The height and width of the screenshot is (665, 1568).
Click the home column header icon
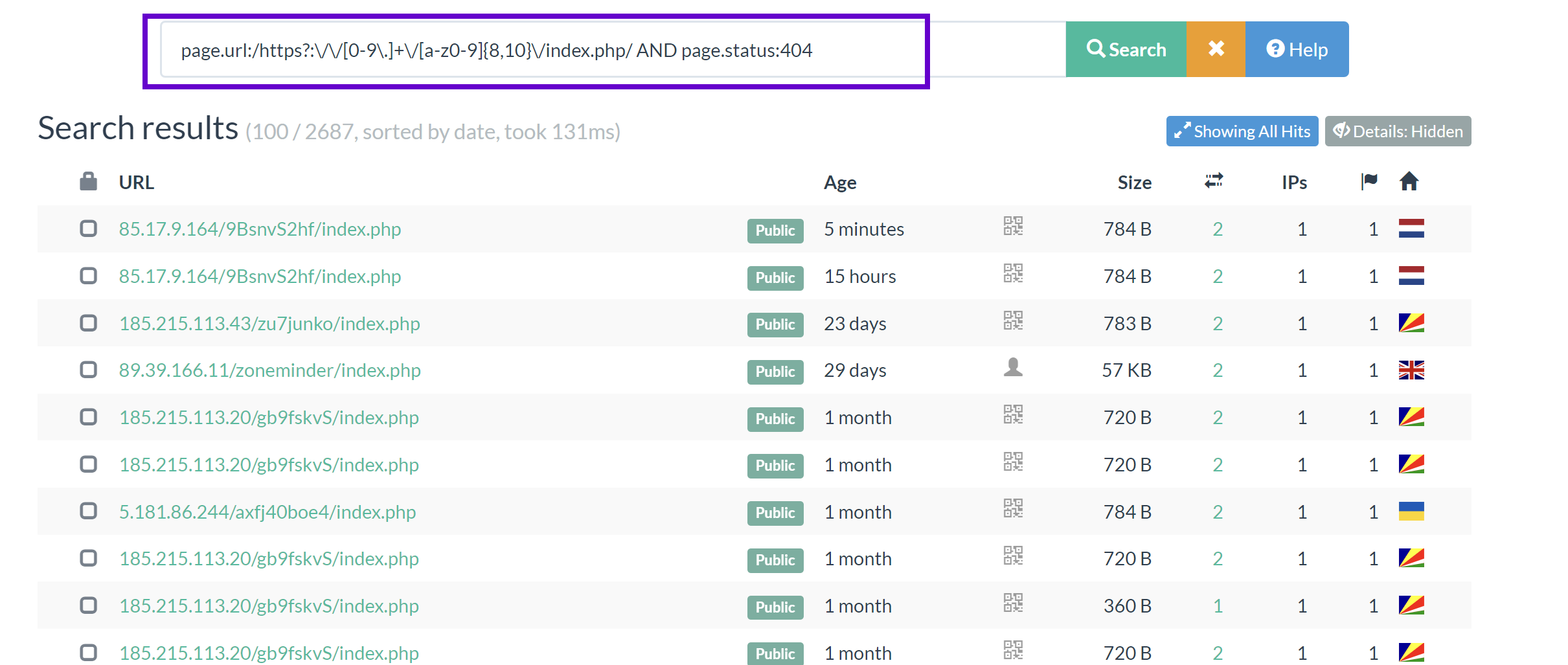[x=1410, y=182]
